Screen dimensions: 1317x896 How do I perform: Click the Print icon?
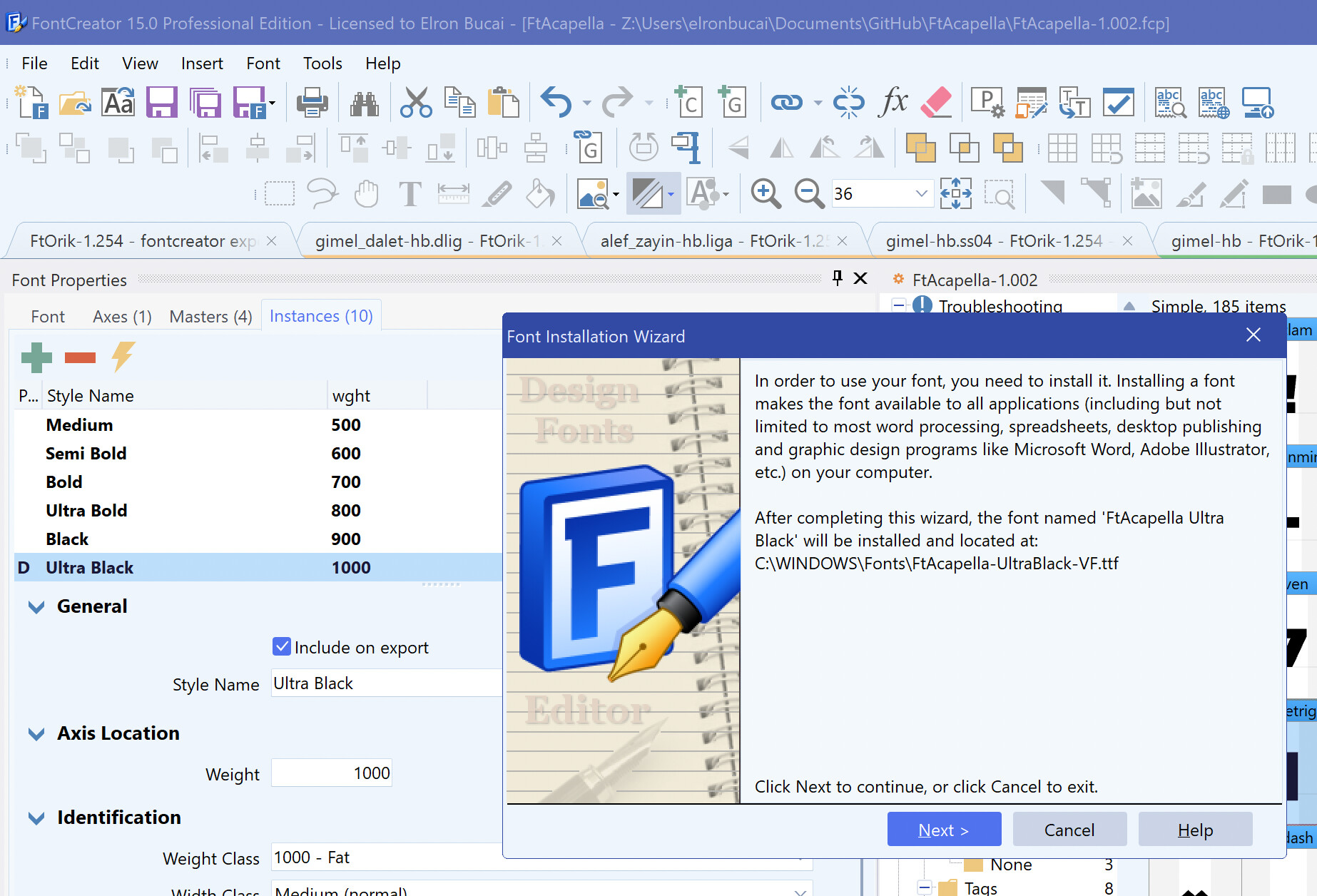(312, 103)
